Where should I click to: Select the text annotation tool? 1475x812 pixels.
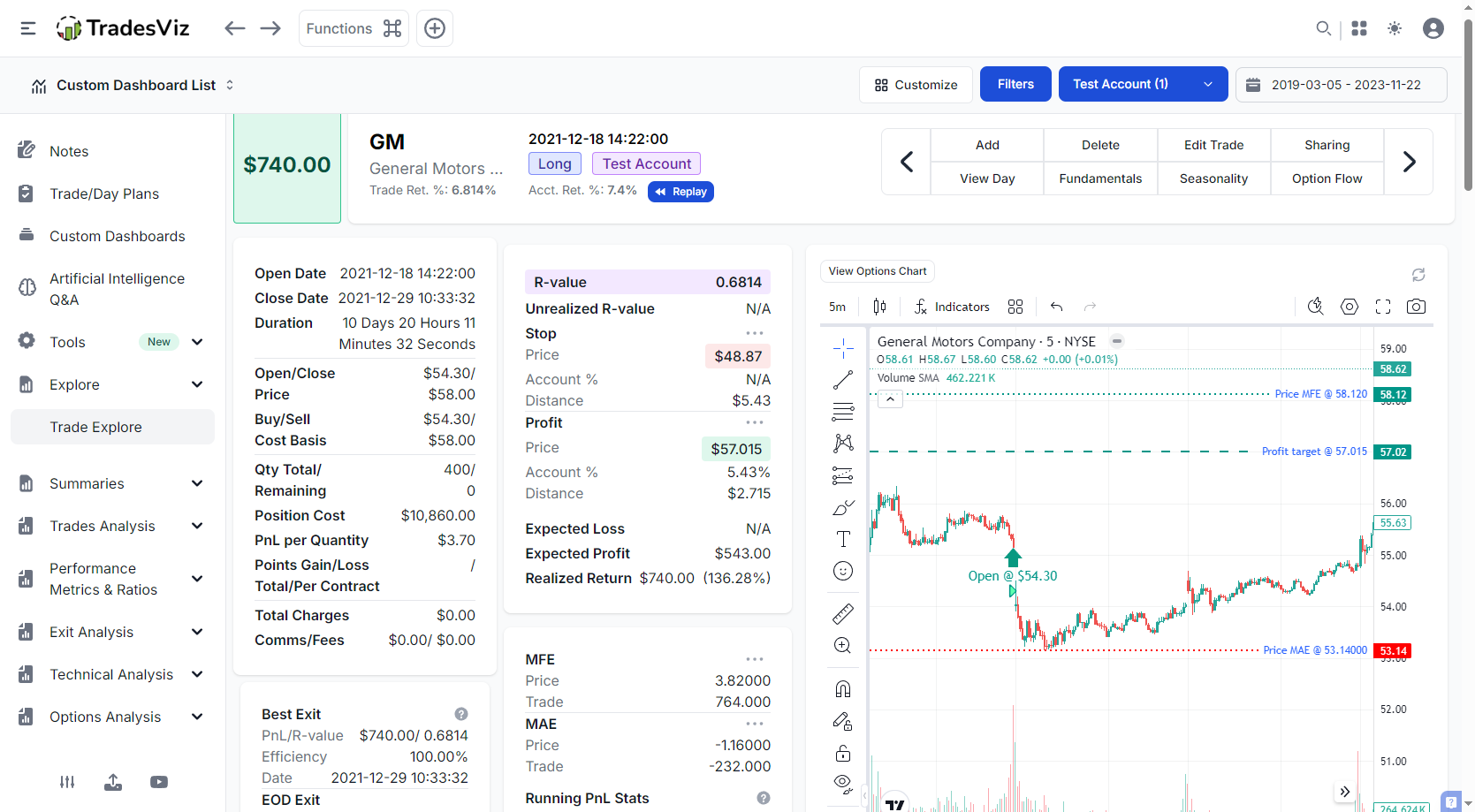pyautogui.click(x=843, y=539)
